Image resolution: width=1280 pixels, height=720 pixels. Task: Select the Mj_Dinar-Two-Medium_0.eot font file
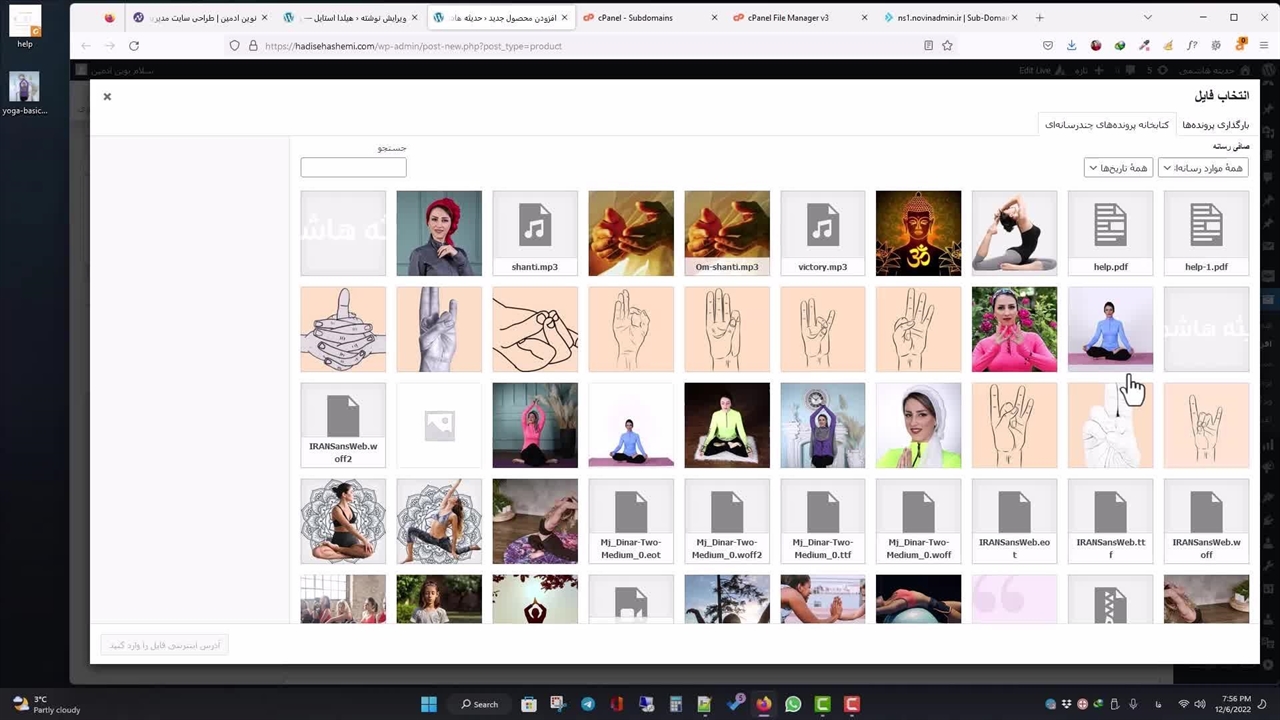pyautogui.click(x=631, y=521)
